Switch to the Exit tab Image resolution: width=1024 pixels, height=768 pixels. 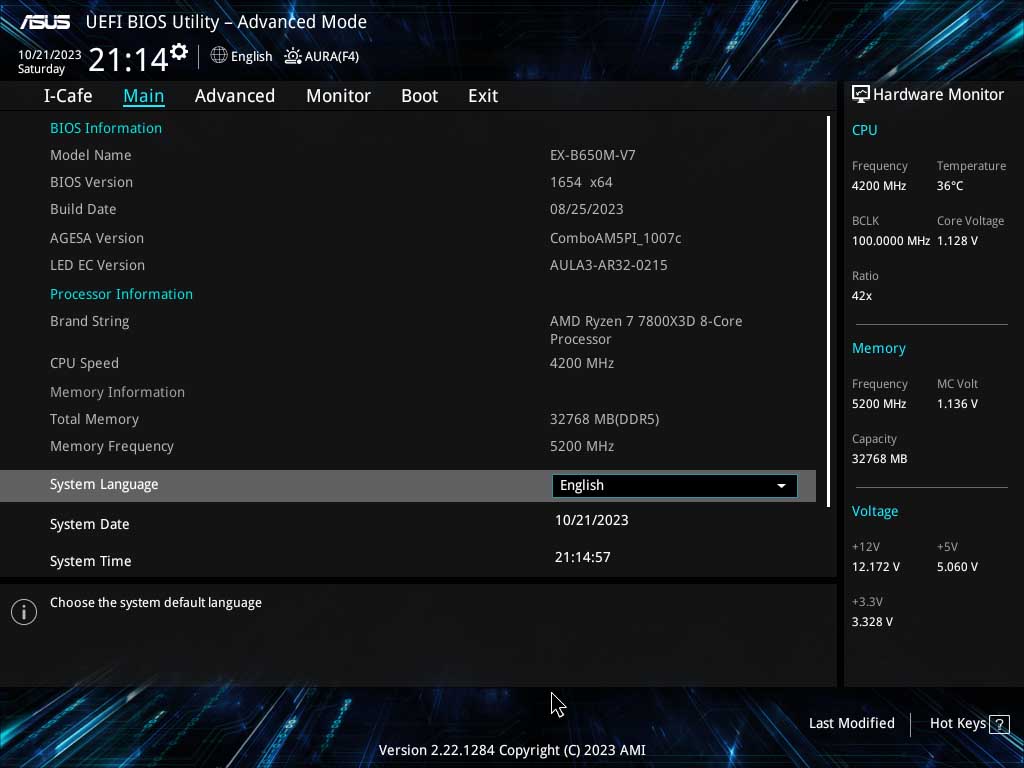[483, 96]
